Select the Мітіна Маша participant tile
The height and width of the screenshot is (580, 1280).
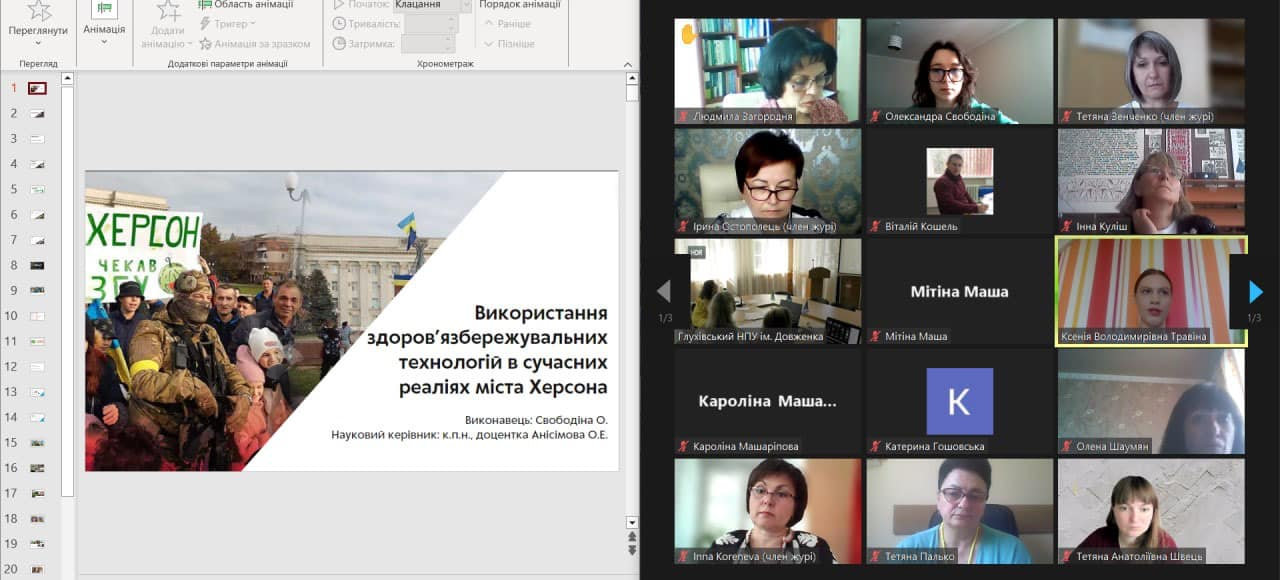(x=960, y=291)
